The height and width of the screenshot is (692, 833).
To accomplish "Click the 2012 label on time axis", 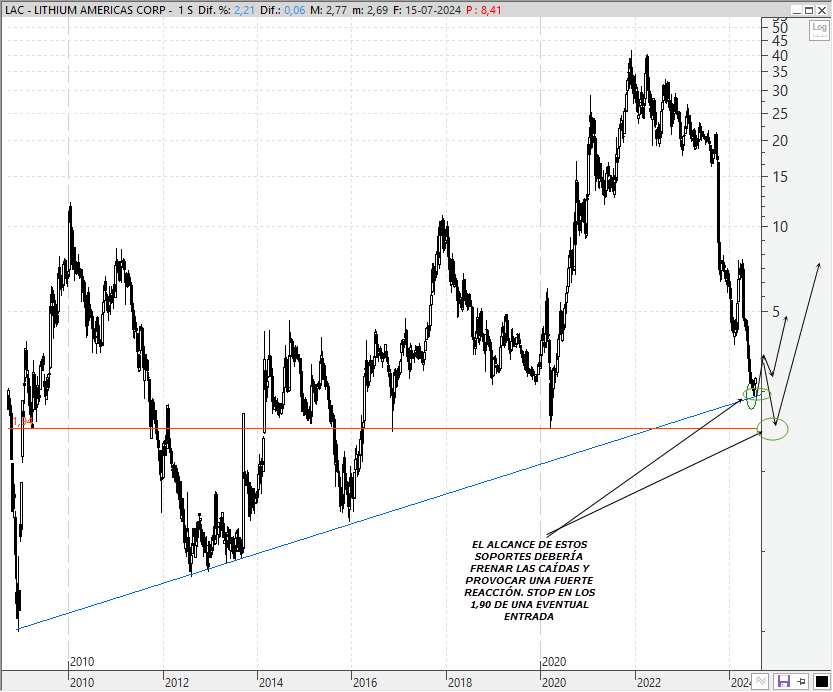I will (x=176, y=682).
